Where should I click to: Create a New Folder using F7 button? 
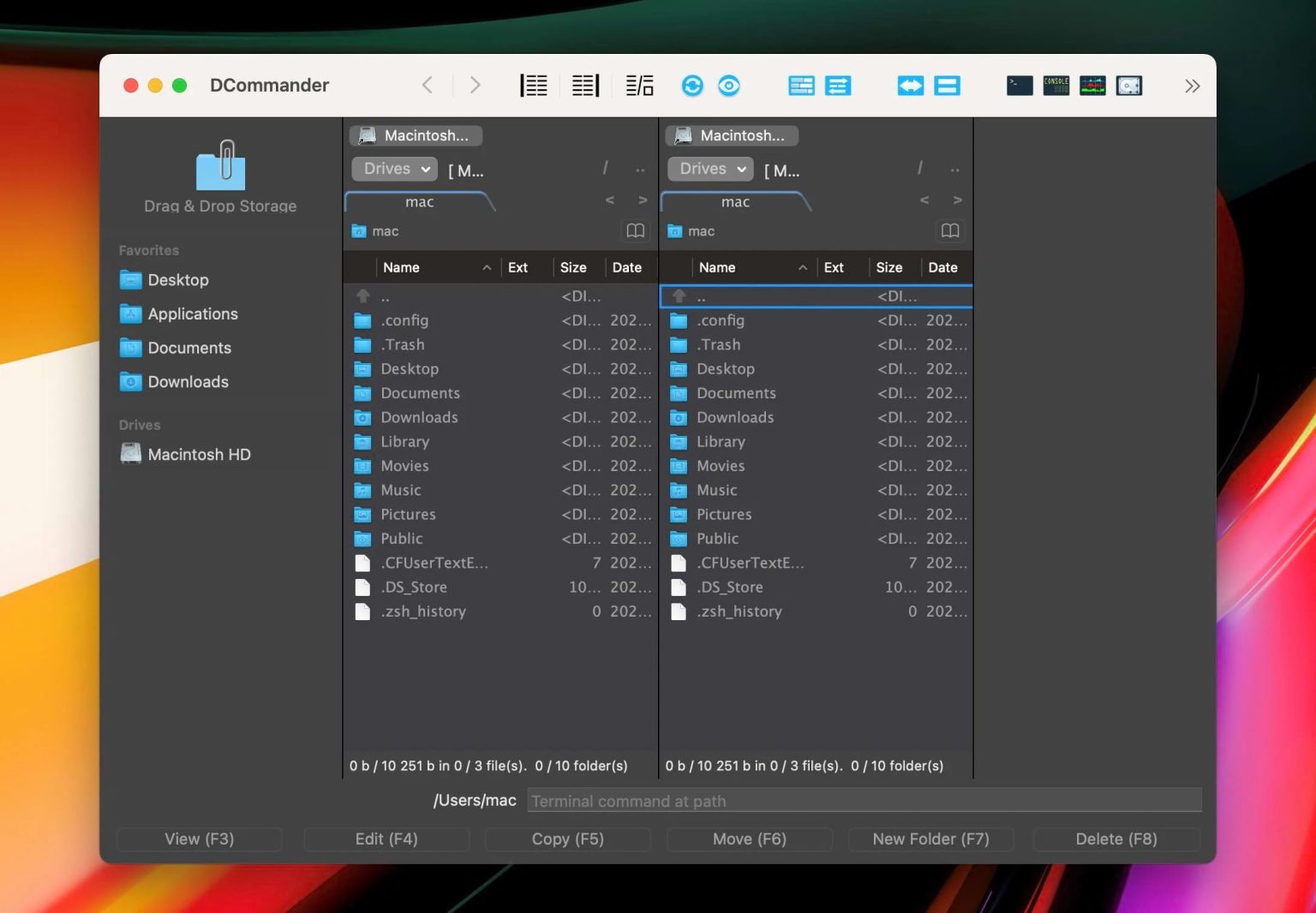pyautogui.click(x=930, y=838)
